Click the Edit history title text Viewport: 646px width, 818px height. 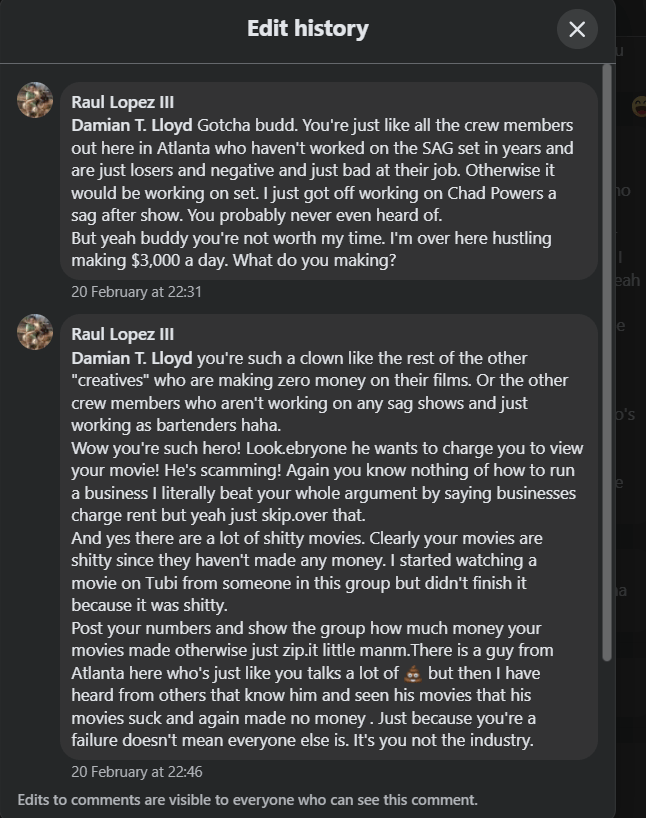click(308, 28)
